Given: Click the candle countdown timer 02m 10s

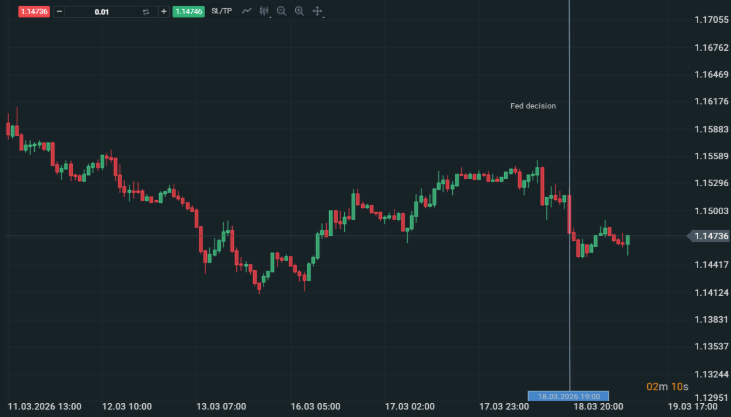Looking at the screenshot, I should [x=666, y=386].
